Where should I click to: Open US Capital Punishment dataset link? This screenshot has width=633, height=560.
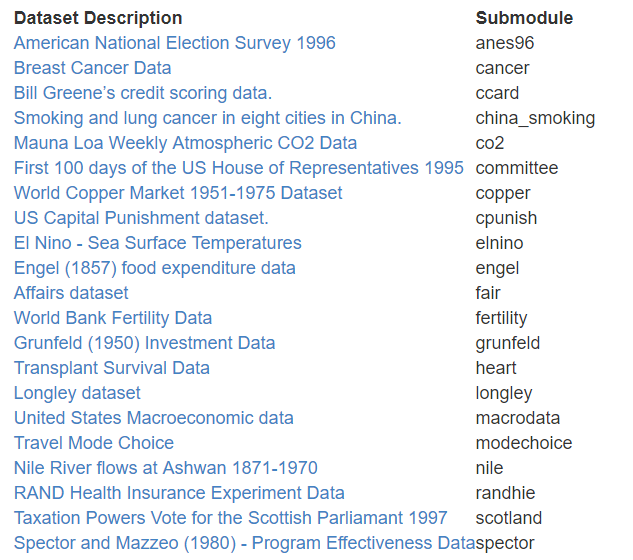pyautogui.click(x=141, y=218)
